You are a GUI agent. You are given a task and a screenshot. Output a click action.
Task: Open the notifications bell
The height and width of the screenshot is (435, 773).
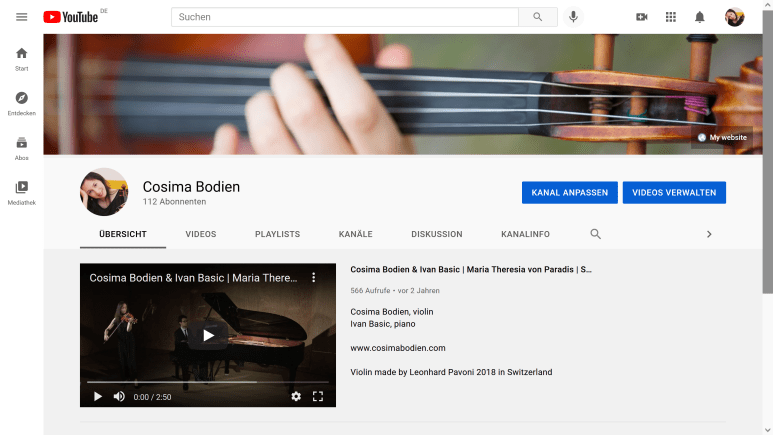coord(700,17)
